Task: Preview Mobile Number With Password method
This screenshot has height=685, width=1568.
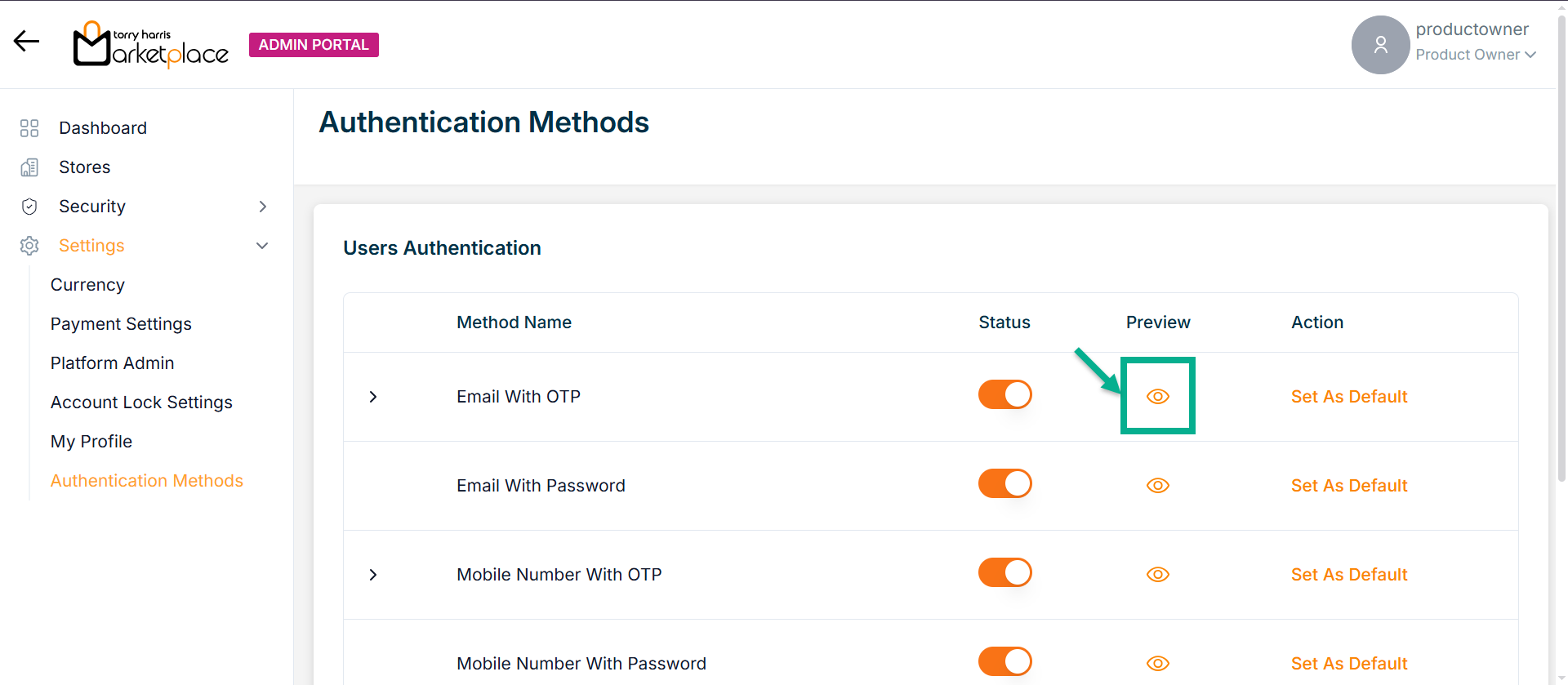Action: [1157, 663]
